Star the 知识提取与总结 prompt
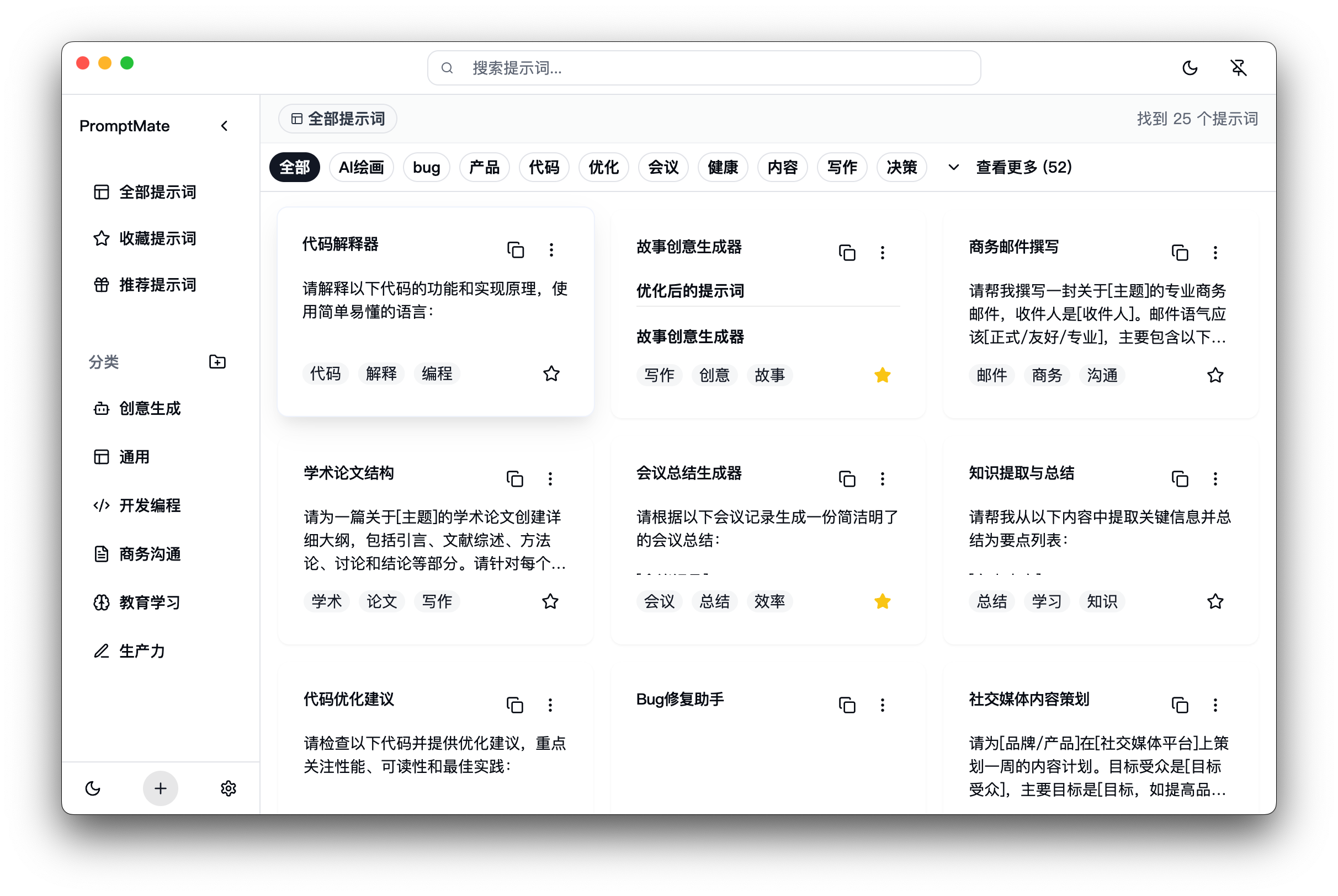This screenshot has width=1338, height=896. point(1215,601)
